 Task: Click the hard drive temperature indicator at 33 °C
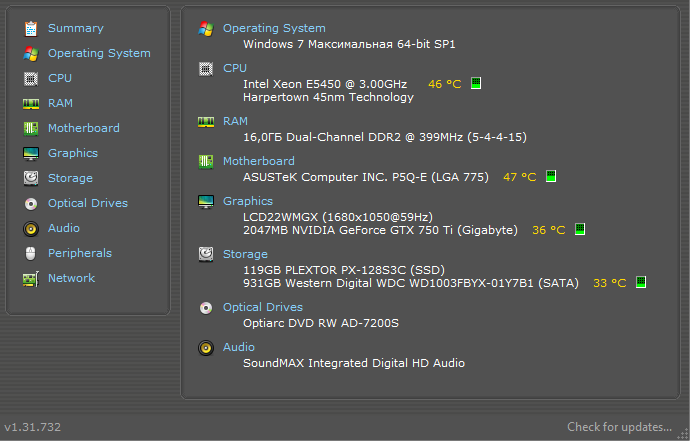pyautogui.click(x=641, y=283)
